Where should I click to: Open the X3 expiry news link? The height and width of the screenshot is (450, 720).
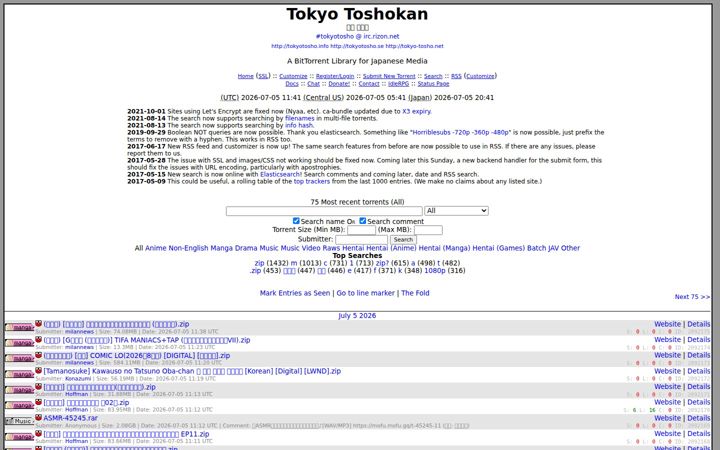[416, 111]
